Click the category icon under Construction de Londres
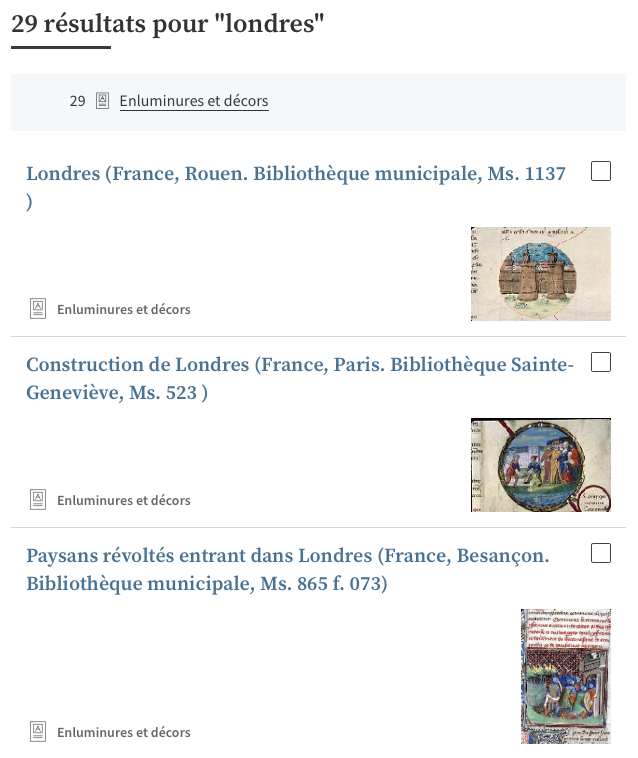 (38, 499)
